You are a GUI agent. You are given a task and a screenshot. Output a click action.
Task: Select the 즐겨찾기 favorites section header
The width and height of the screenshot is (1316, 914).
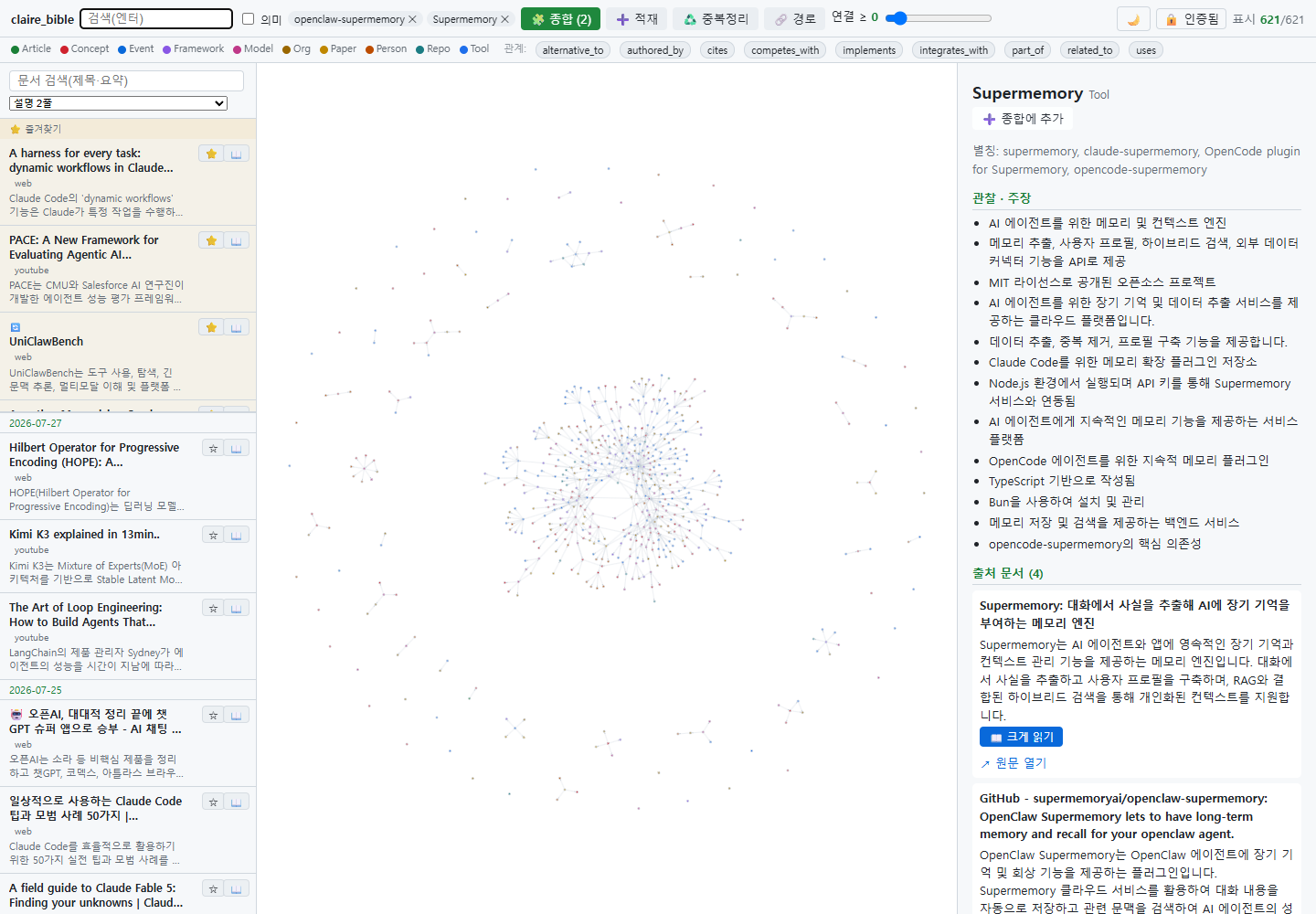128,129
